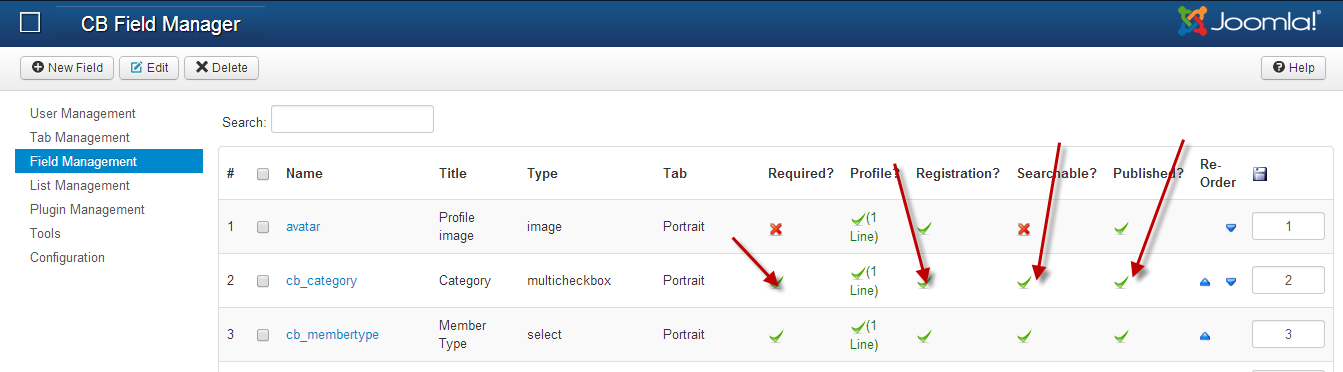Toggle avatar Searchable red cross icon
The height and width of the screenshot is (372, 1343).
(1024, 229)
